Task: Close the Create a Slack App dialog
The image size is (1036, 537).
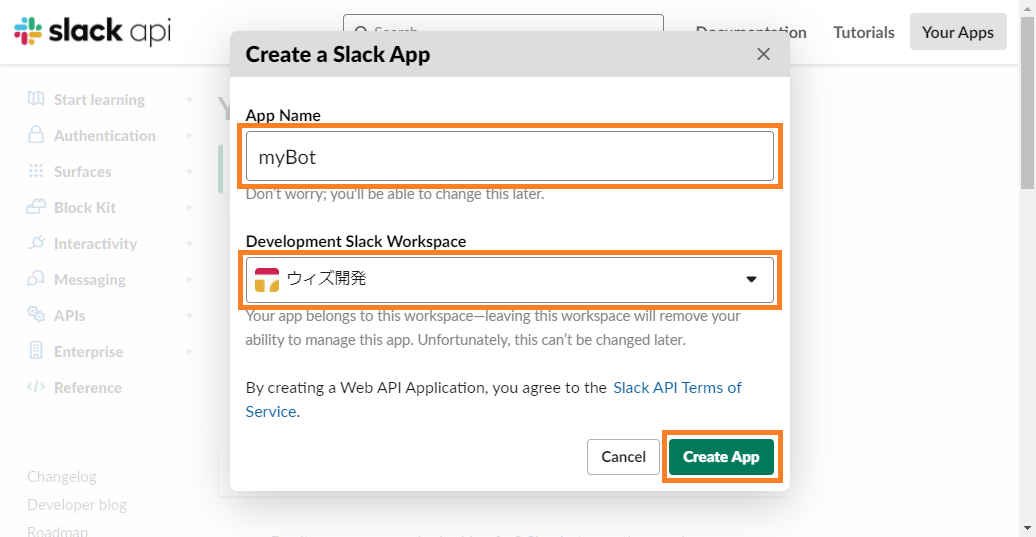Action: click(x=763, y=54)
